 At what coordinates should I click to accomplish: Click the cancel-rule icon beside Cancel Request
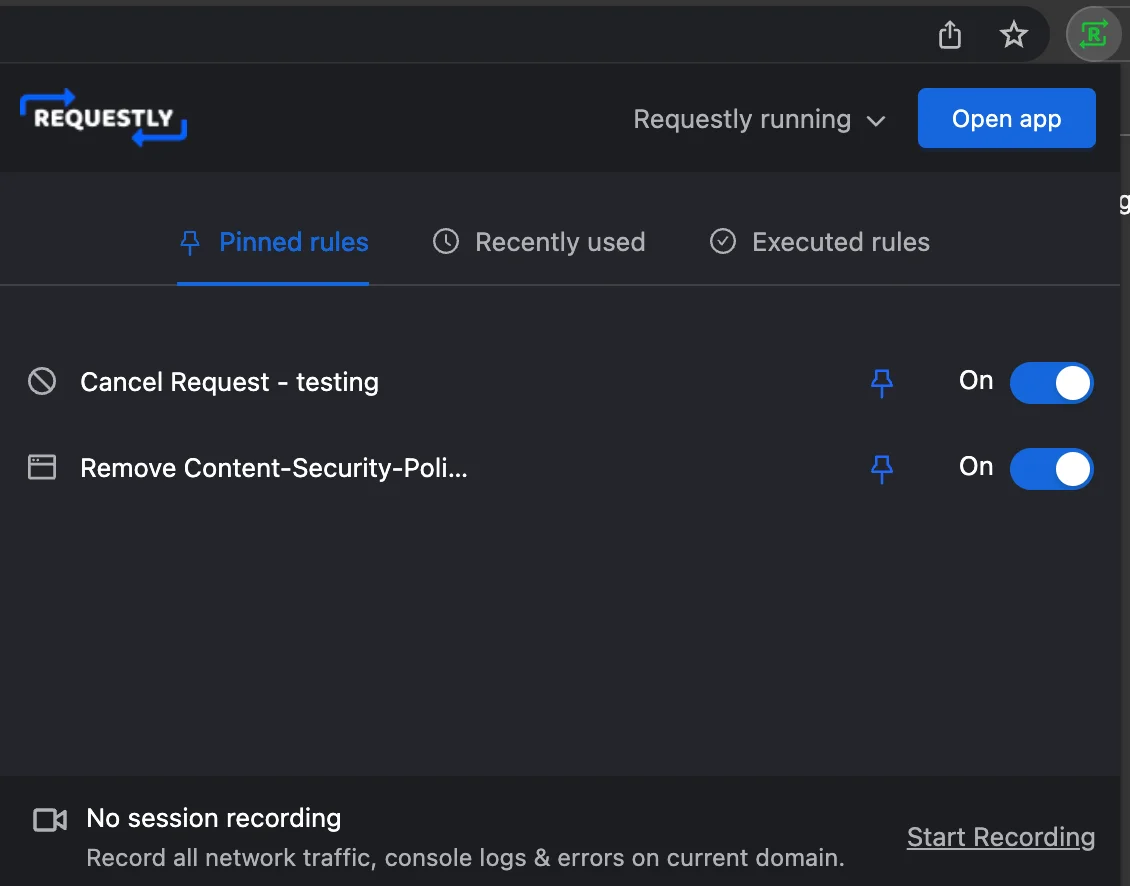pyautogui.click(x=42, y=381)
